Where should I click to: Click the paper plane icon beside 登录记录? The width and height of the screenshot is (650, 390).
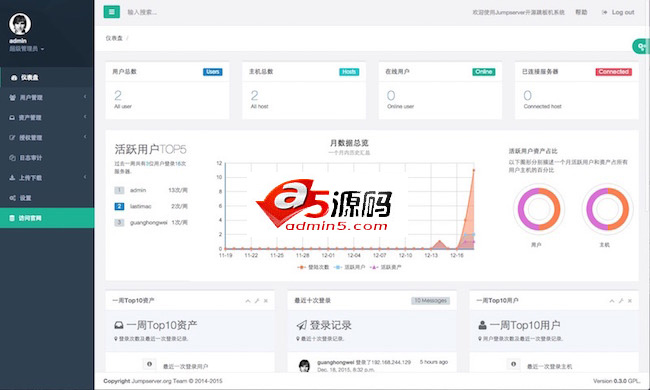click(302, 325)
